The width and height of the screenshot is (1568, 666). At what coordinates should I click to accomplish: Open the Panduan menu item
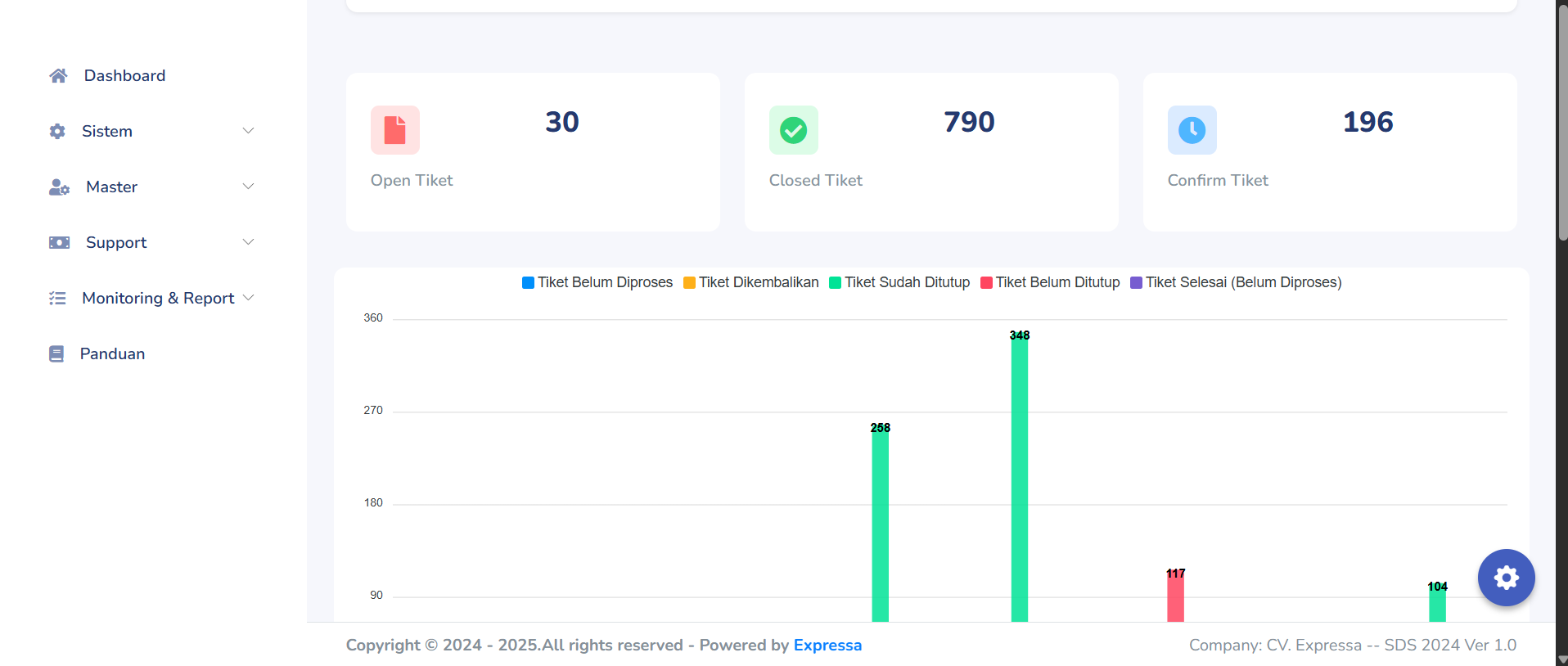[112, 354]
